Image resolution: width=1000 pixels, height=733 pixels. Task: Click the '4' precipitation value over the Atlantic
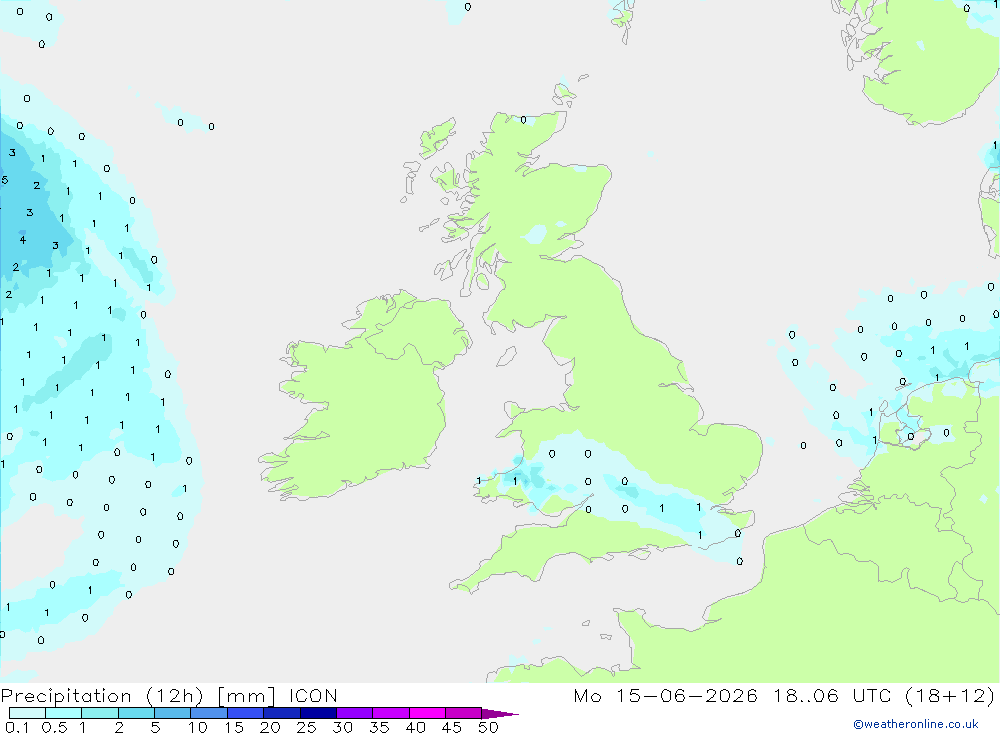pyautogui.click(x=23, y=240)
